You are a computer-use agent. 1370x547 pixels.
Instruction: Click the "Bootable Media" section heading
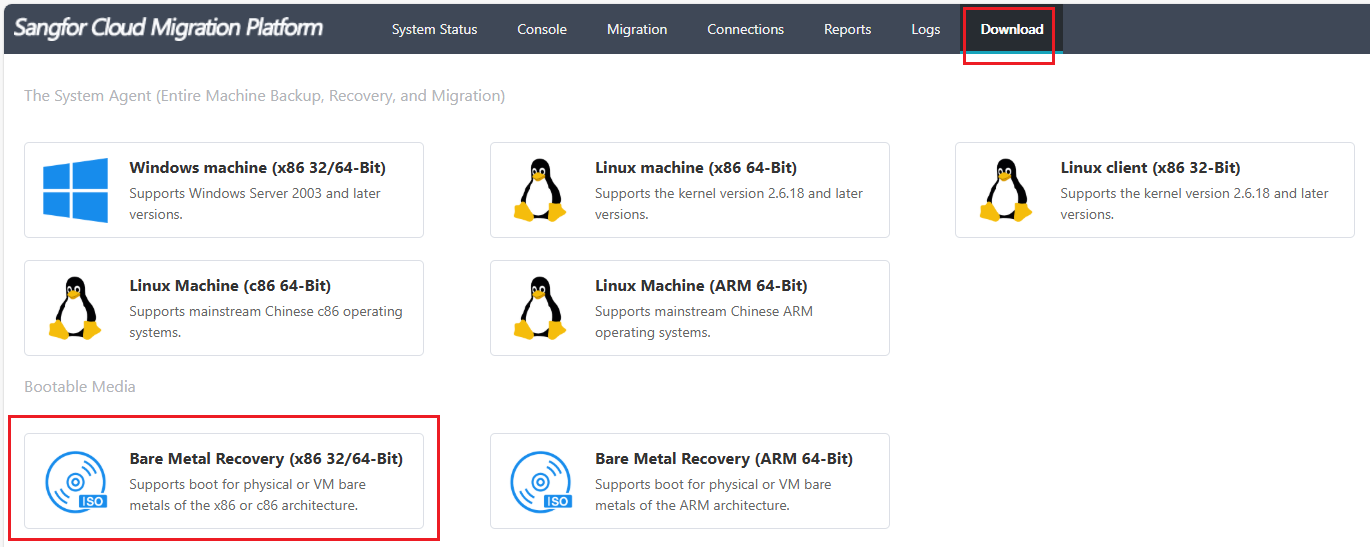[80, 386]
